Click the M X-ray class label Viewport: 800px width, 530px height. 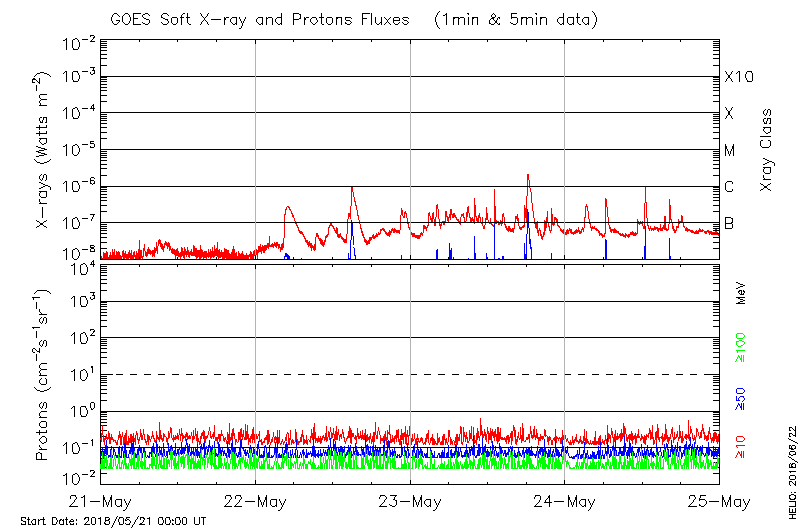[x=729, y=151]
